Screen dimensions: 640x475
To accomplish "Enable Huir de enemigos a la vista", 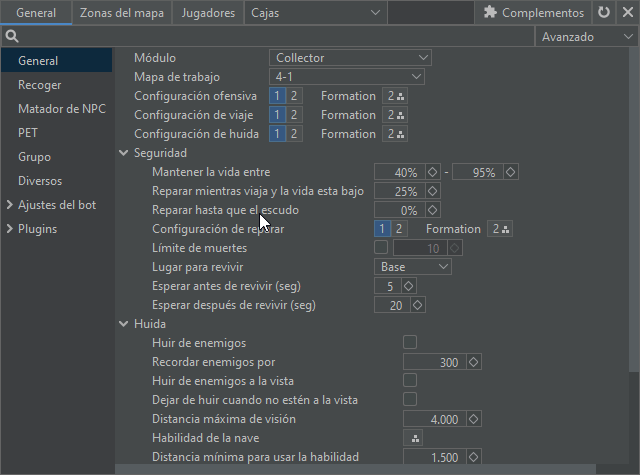I will click(410, 381).
